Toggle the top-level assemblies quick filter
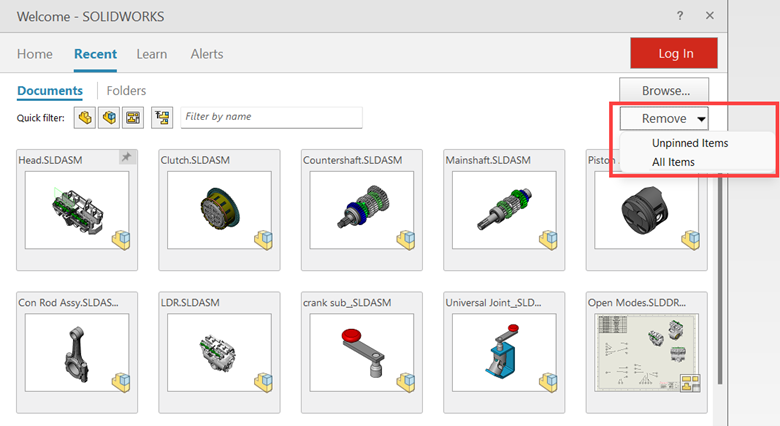The width and height of the screenshot is (780, 426). 162,118
